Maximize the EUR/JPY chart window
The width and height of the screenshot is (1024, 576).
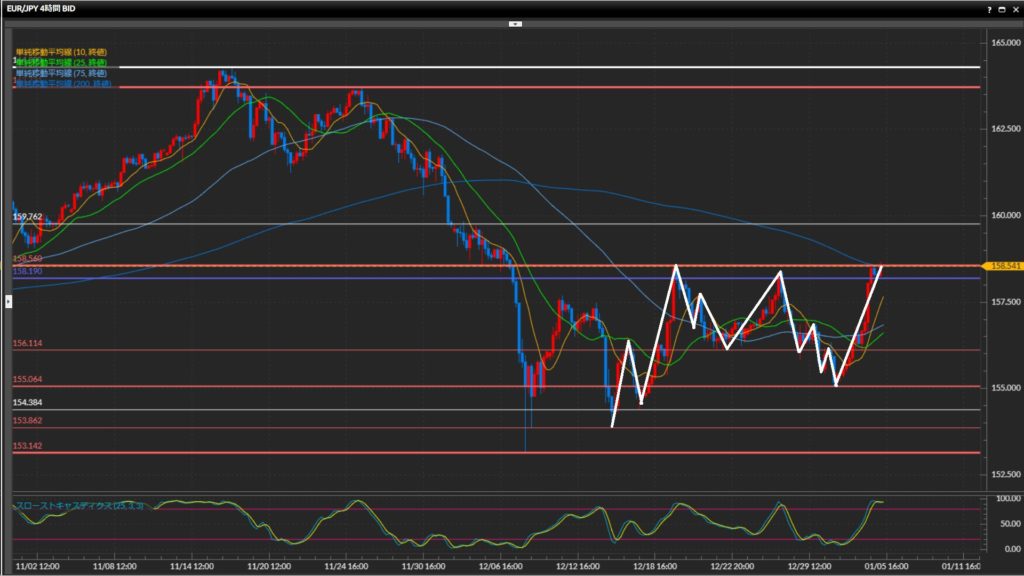click(1001, 8)
